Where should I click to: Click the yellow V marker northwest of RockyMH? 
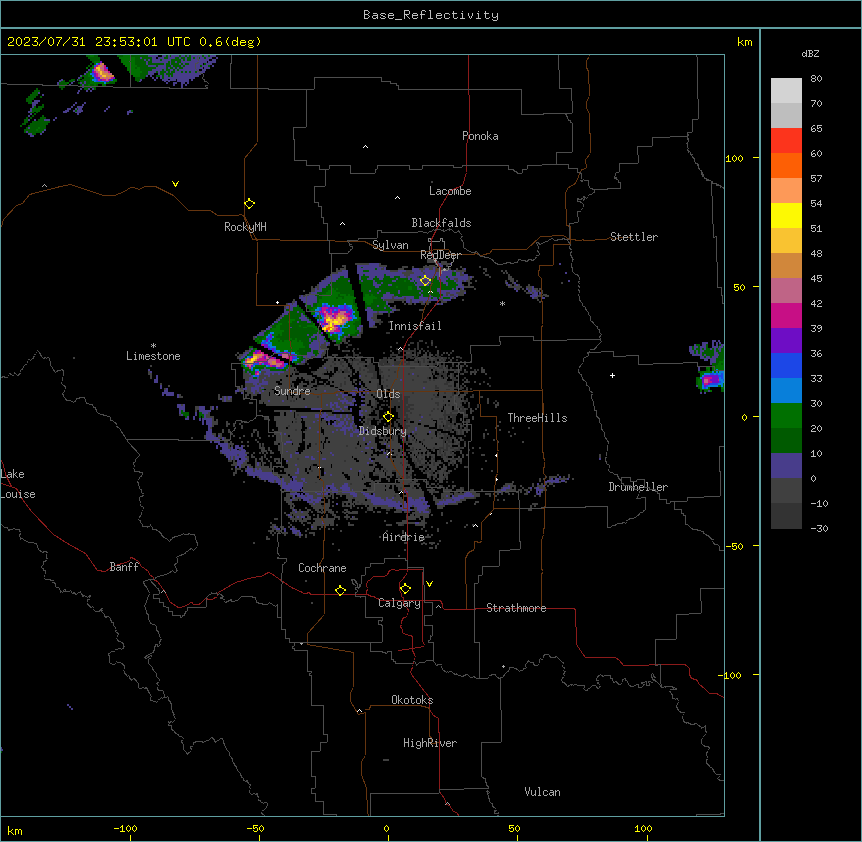[175, 184]
